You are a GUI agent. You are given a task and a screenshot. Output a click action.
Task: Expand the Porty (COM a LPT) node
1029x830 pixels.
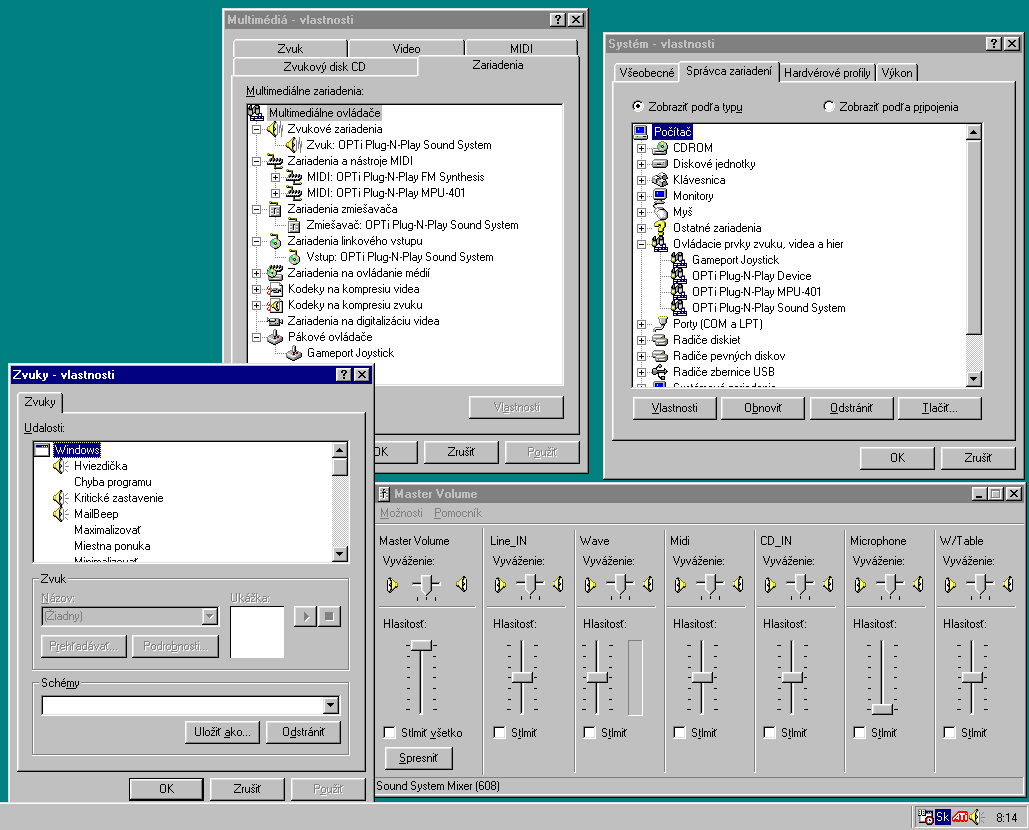point(641,324)
